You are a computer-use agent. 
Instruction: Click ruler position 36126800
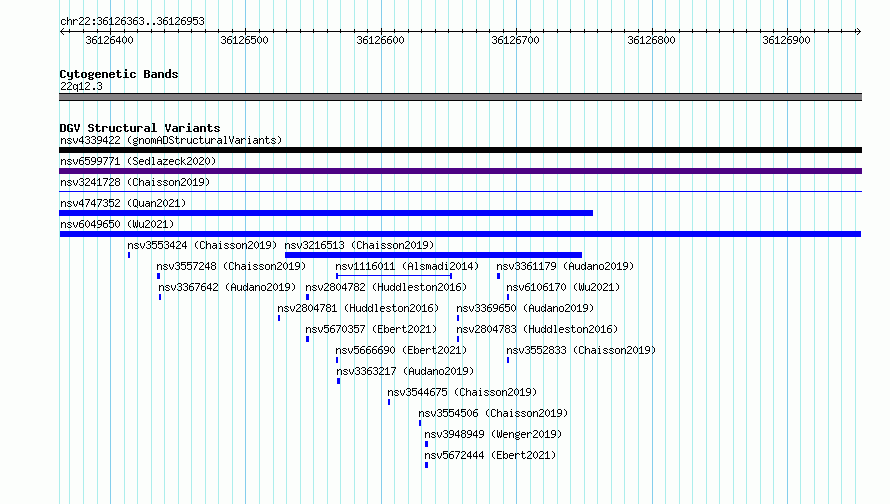652,40
